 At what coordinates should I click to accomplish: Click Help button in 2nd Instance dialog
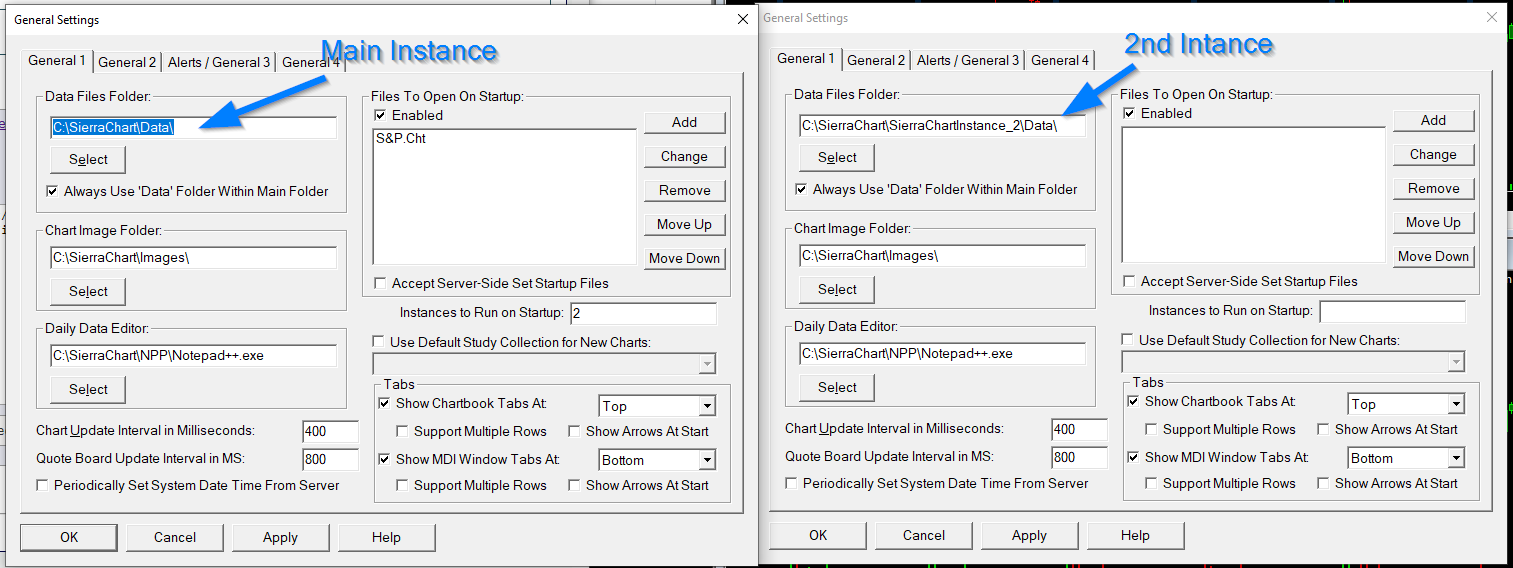click(x=1135, y=535)
